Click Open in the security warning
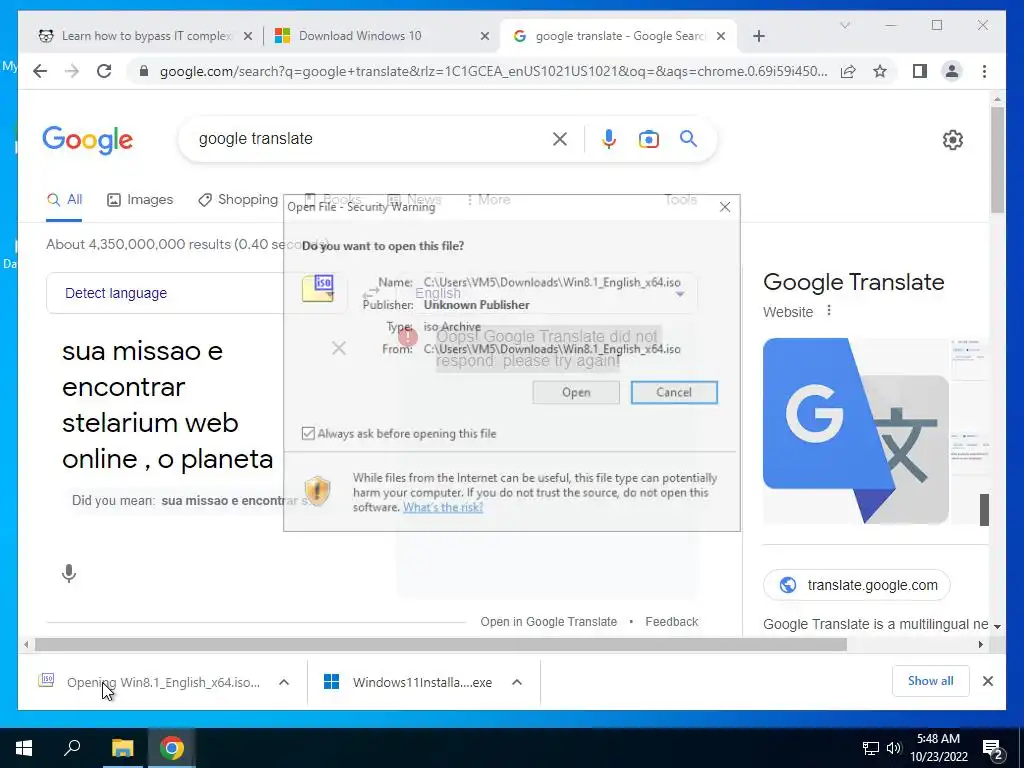This screenshot has width=1024, height=768. pos(576,392)
